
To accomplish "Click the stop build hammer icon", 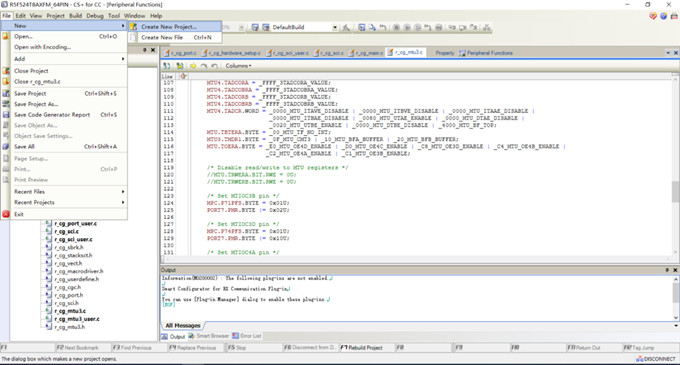I will pyautogui.click(x=346, y=27).
